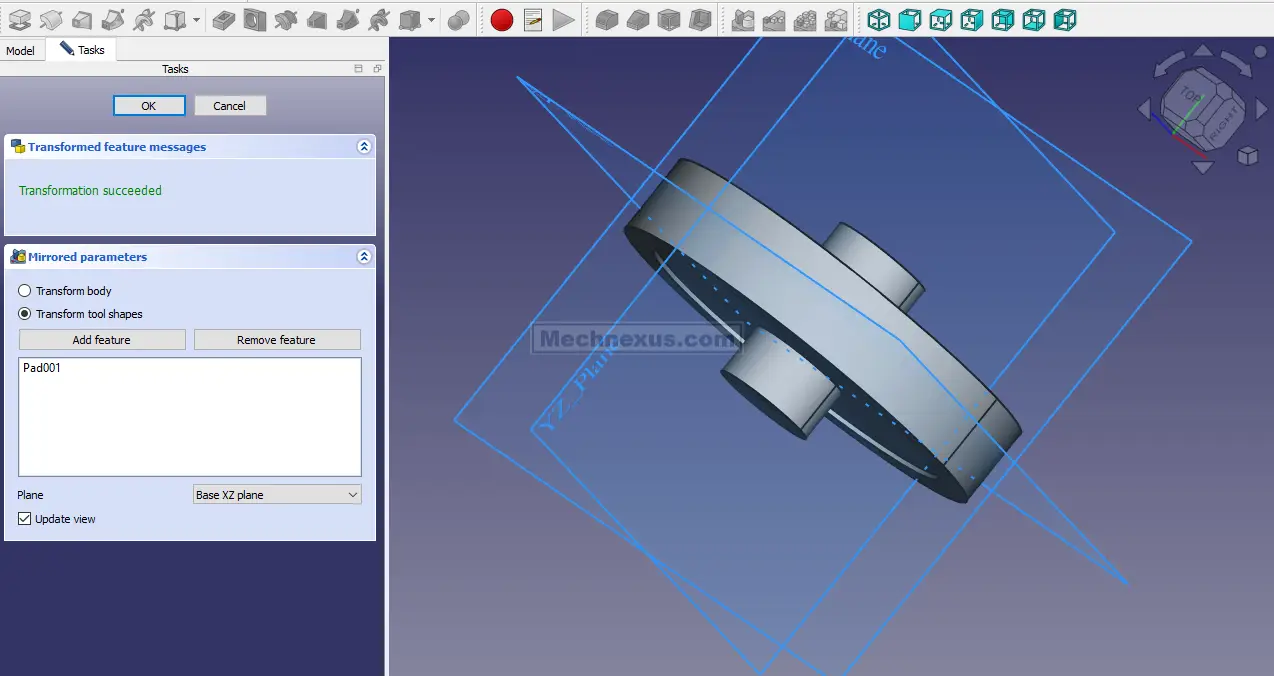Click the first teal wireframe cube icon
1274x676 pixels.
pyautogui.click(x=878, y=19)
